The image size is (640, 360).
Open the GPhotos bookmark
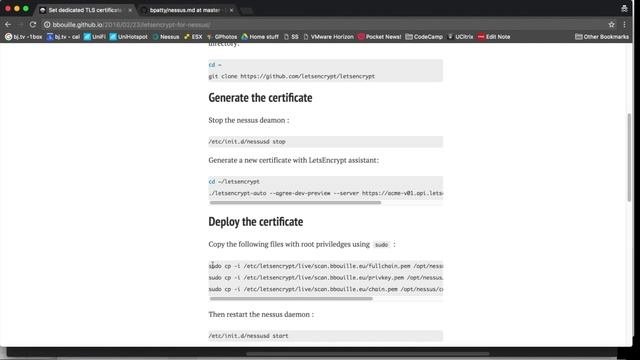(x=222, y=37)
